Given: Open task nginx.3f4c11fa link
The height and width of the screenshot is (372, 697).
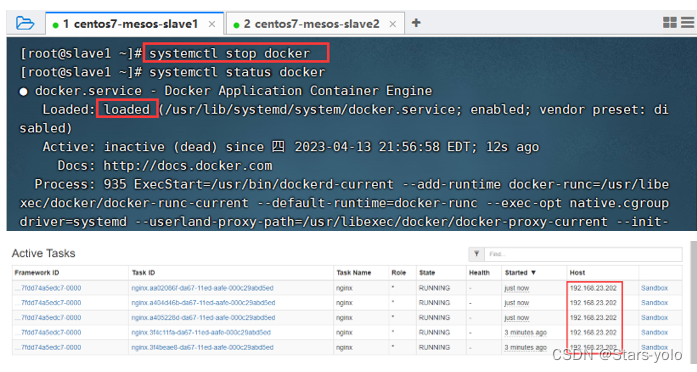Looking at the screenshot, I should (x=201, y=332).
